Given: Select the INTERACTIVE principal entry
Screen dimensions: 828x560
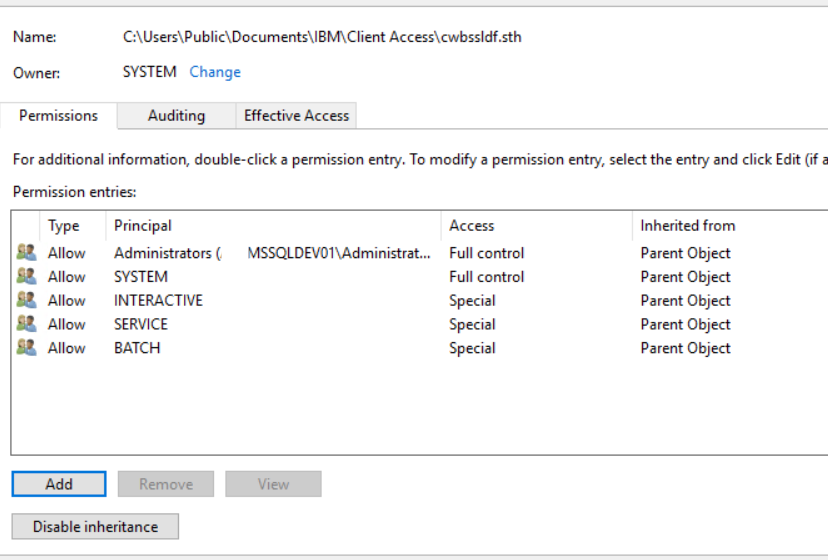Looking at the screenshot, I should coord(158,301).
